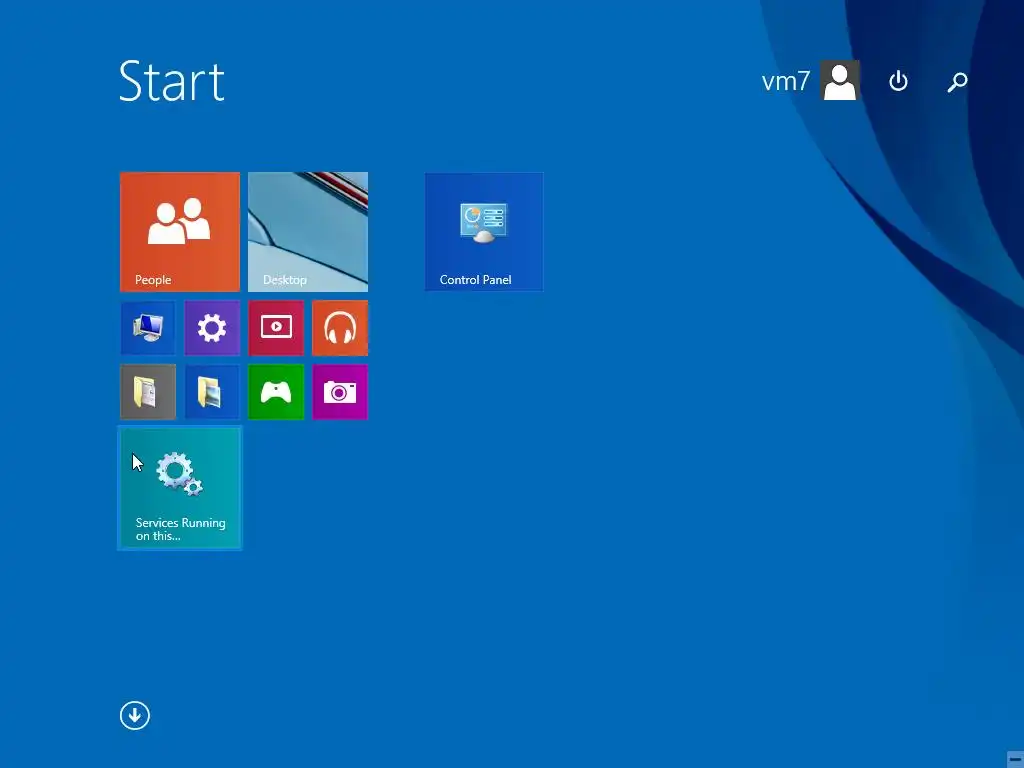
Task: Open the gray Documents folder tile
Action: click(x=148, y=392)
